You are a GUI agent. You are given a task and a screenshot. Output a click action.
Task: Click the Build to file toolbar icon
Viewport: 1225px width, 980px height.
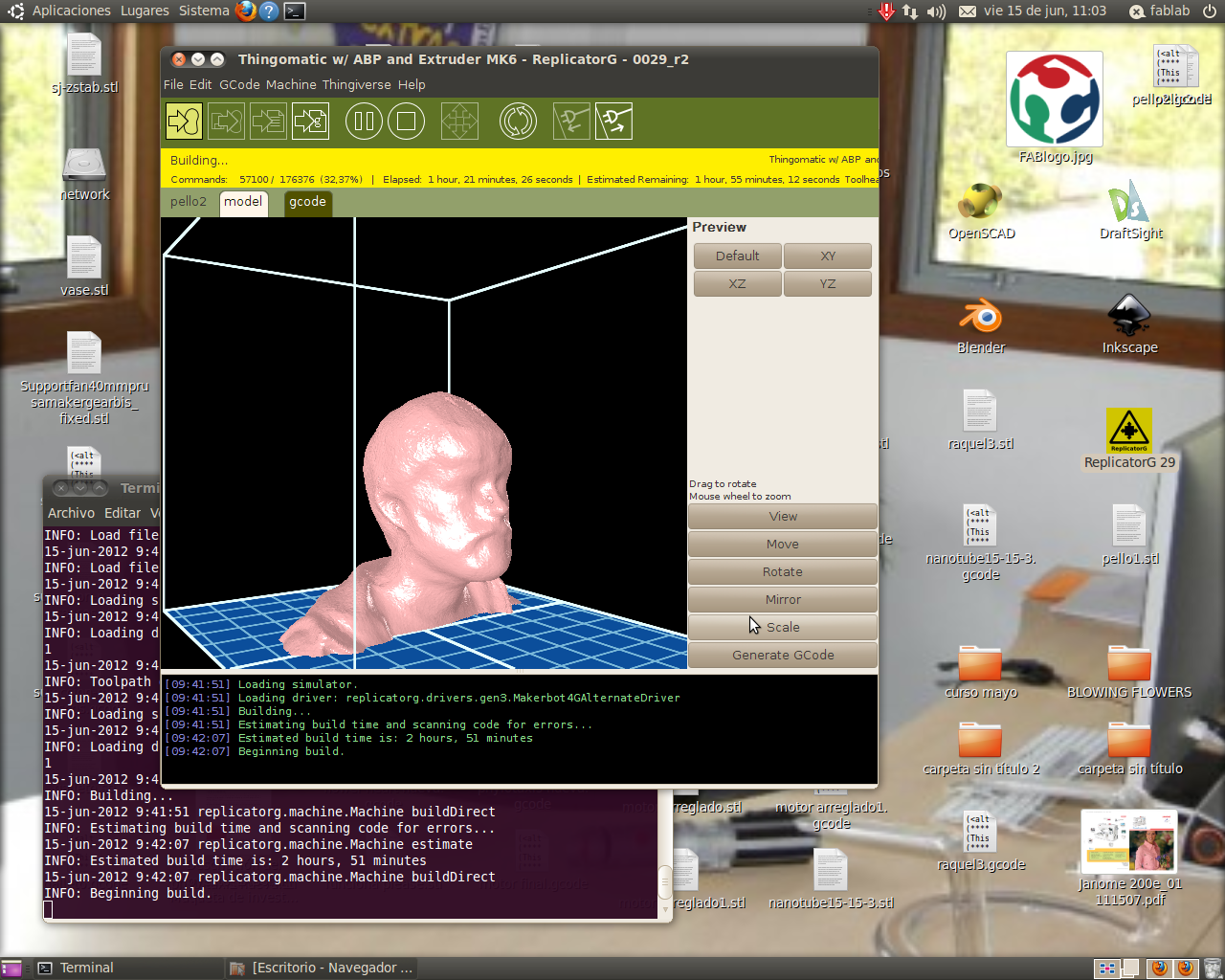(x=310, y=122)
